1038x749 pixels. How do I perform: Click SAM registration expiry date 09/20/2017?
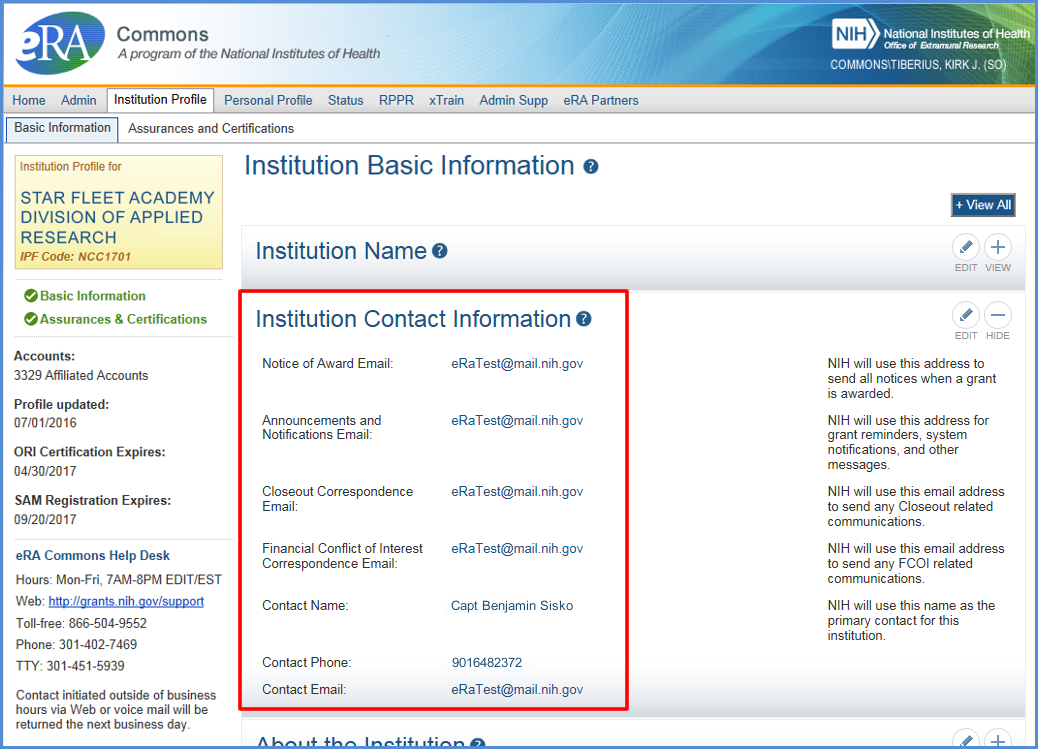[45, 520]
